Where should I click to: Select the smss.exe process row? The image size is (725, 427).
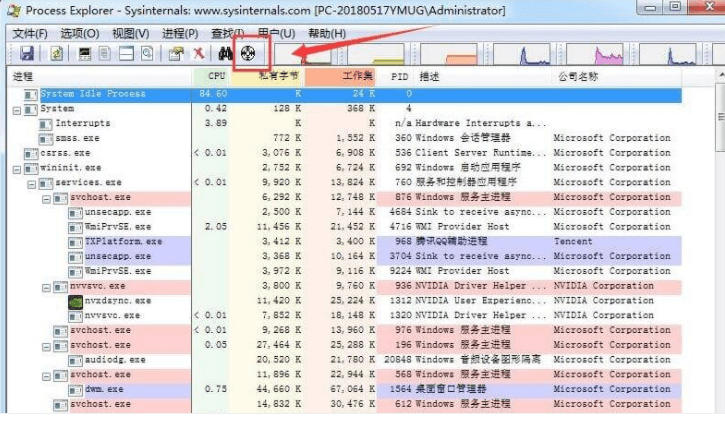(x=344, y=138)
